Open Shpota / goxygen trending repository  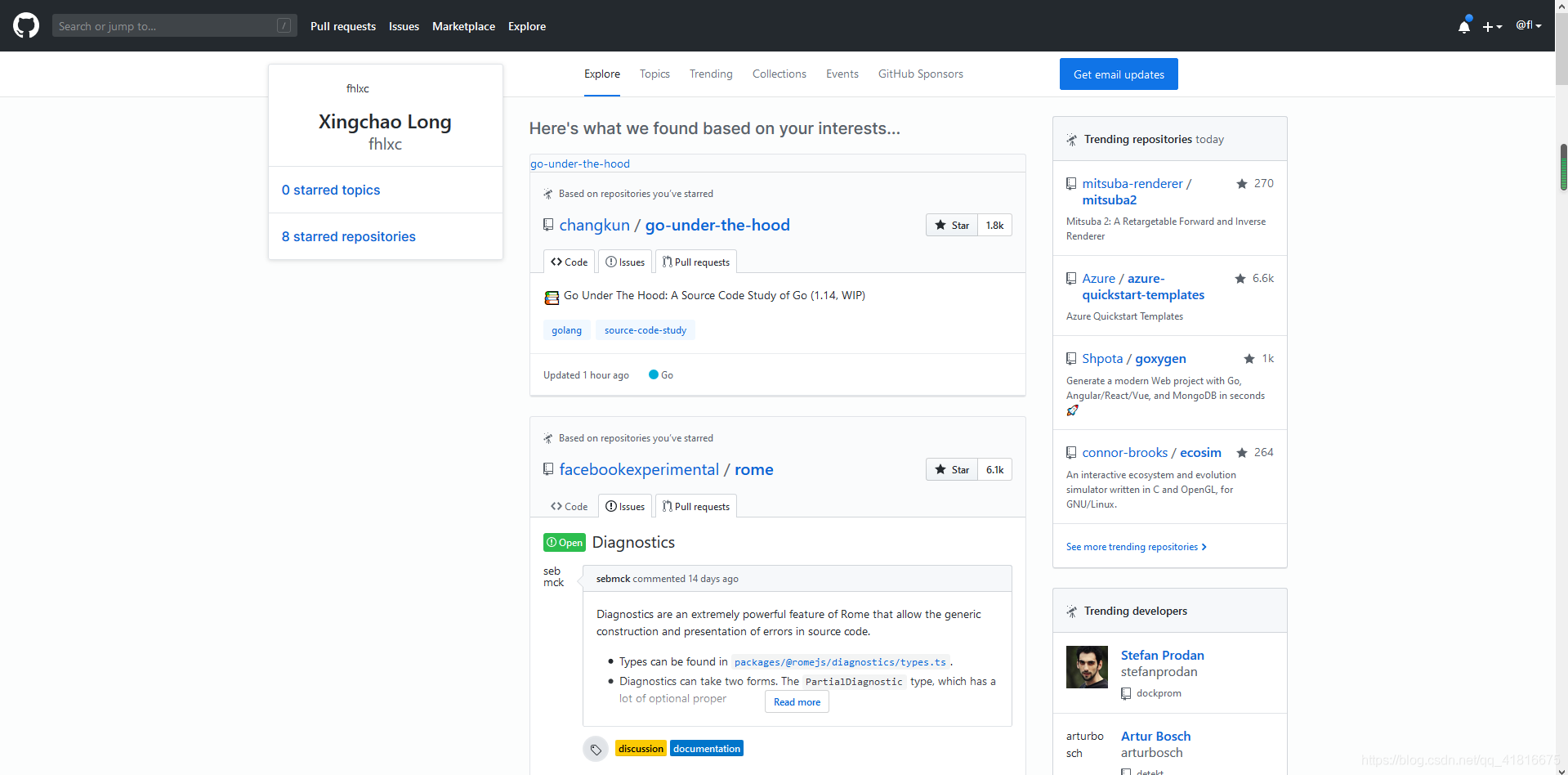[1134, 358]
